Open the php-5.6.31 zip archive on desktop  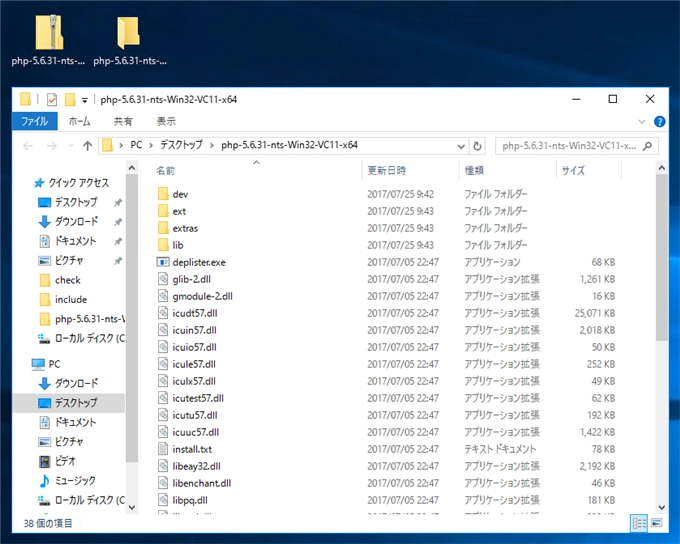point(49,40)
